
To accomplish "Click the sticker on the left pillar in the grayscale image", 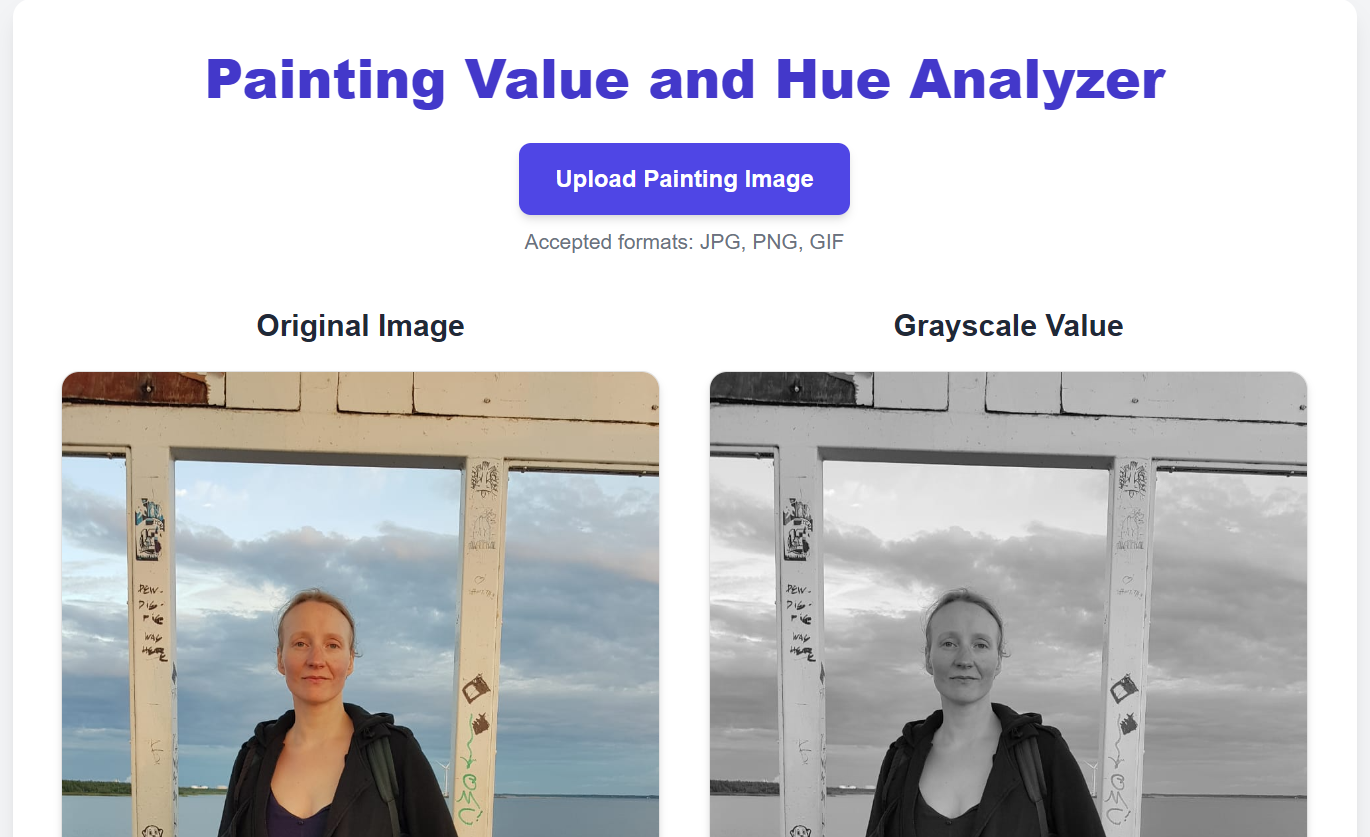I will pyautogui.click(x=797, y=528).
